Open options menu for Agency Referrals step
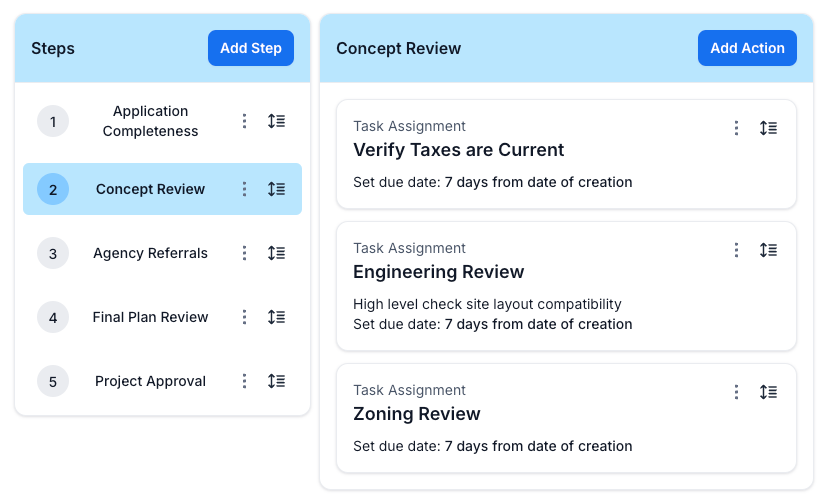 click(x=244, y=253)
